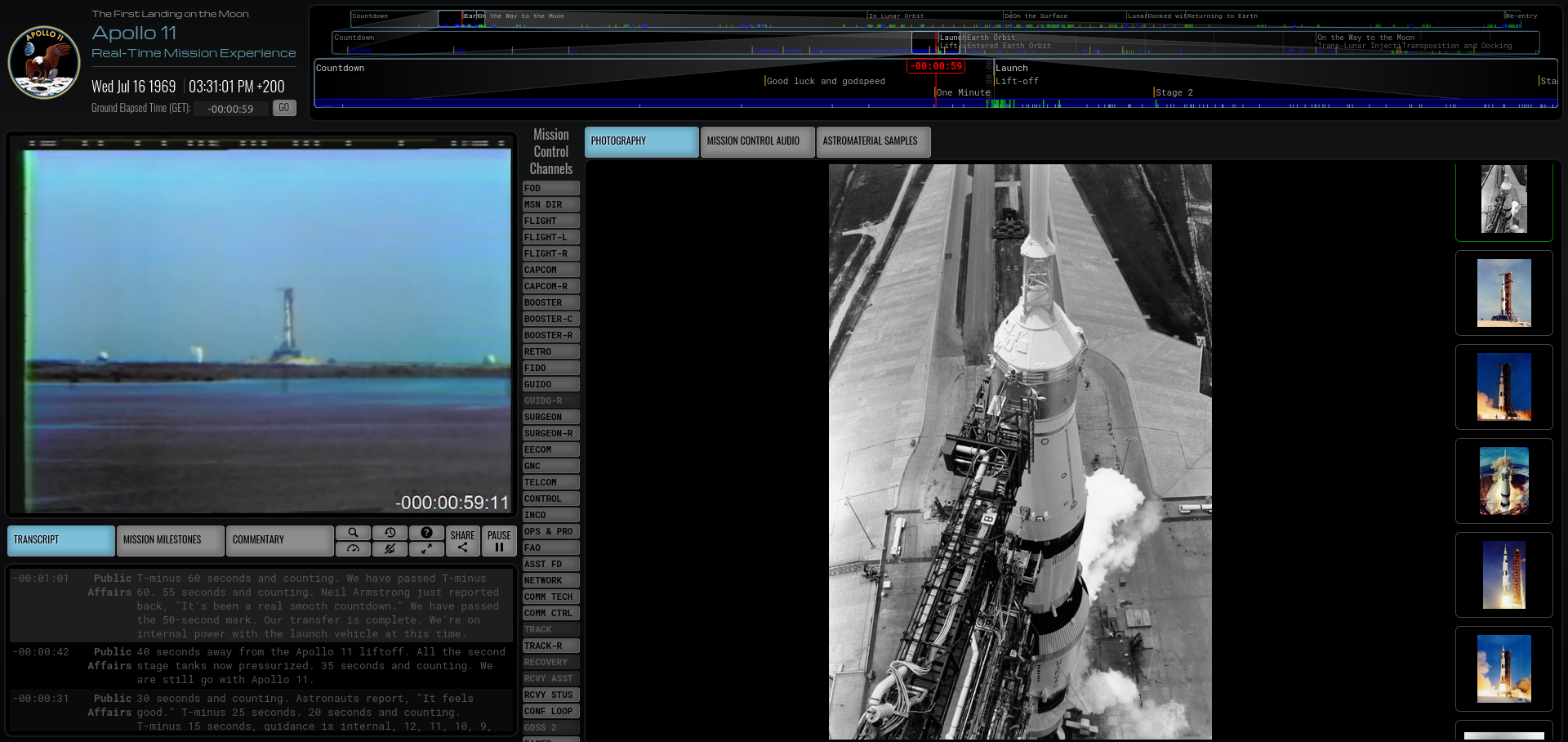Select the CONTROL channel
This screenshot has height=742, width=1568.
(x=551, y=498)
